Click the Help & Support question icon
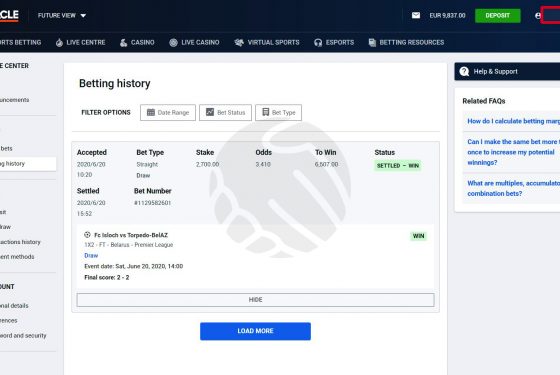The width and height of the screenshot is (560, 375). coord(464,71)
